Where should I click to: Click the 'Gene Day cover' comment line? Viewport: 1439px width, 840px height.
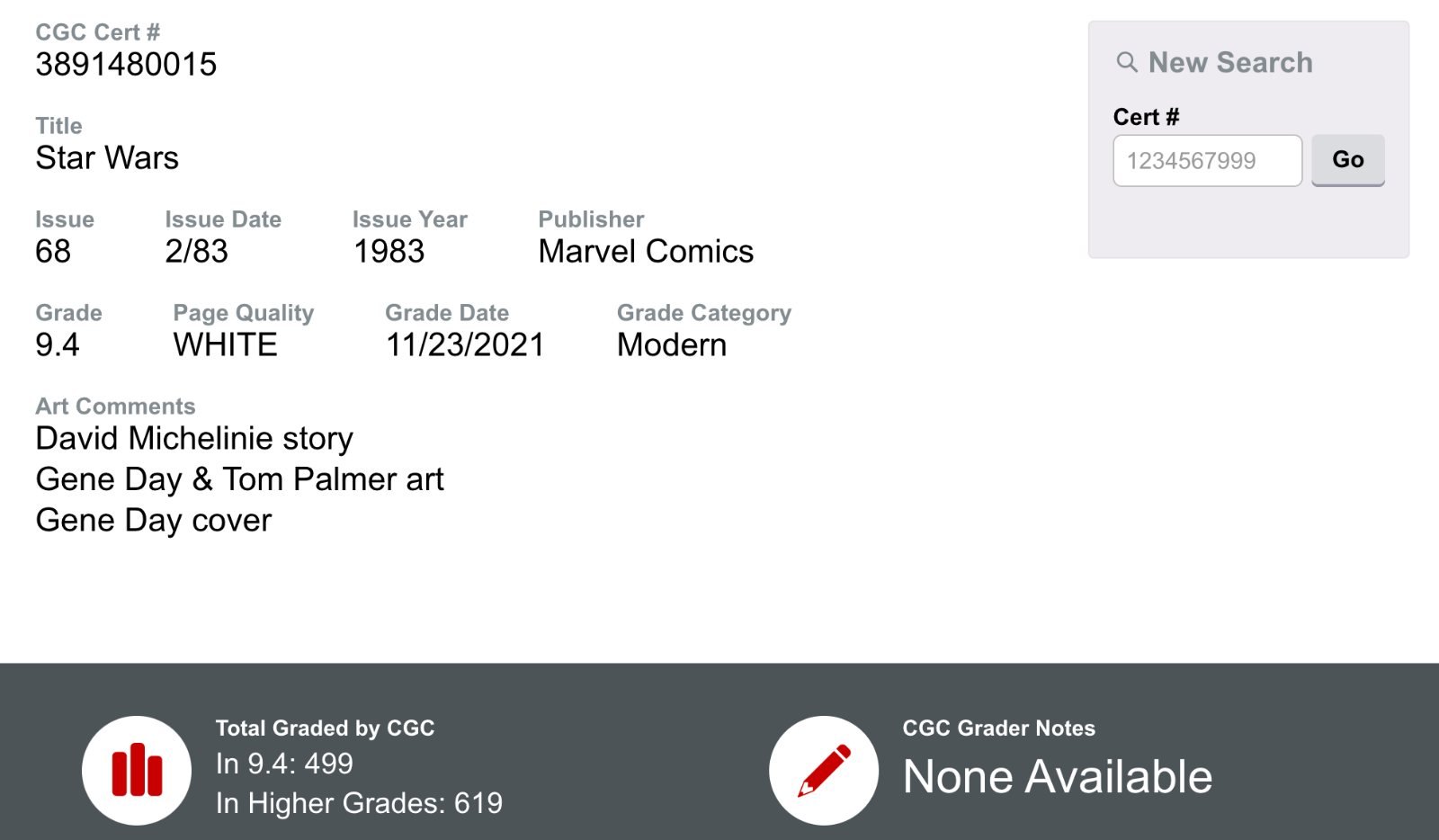(154, 521)
